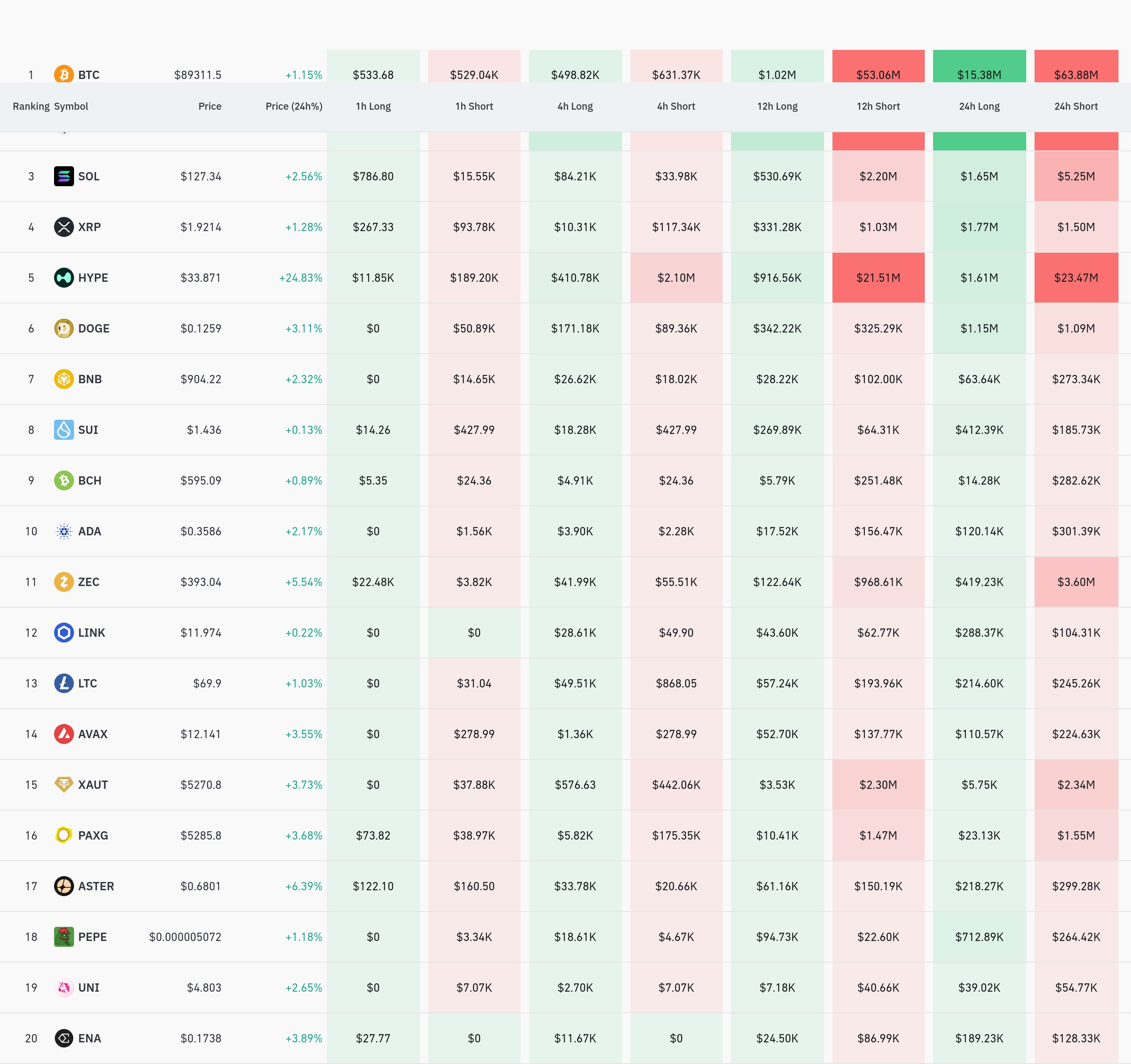Sort by 24h Short column header
The height and width of the screenshot is (1064, 1131).
(x=1075, y=106)
